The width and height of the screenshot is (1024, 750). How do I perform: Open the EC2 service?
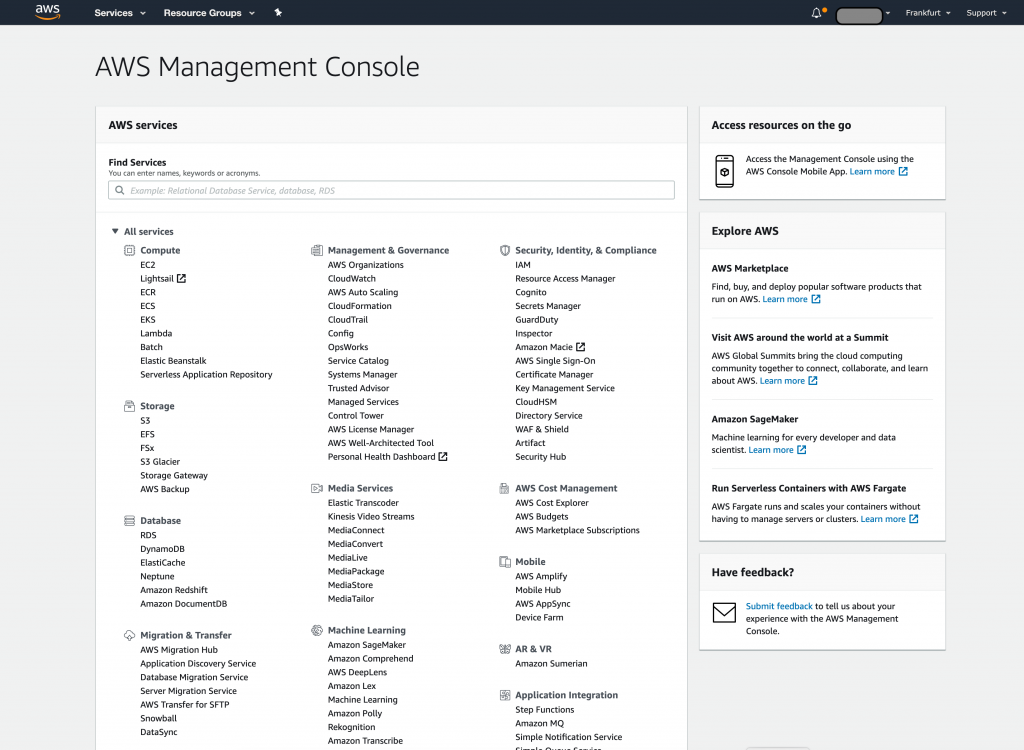148,265
